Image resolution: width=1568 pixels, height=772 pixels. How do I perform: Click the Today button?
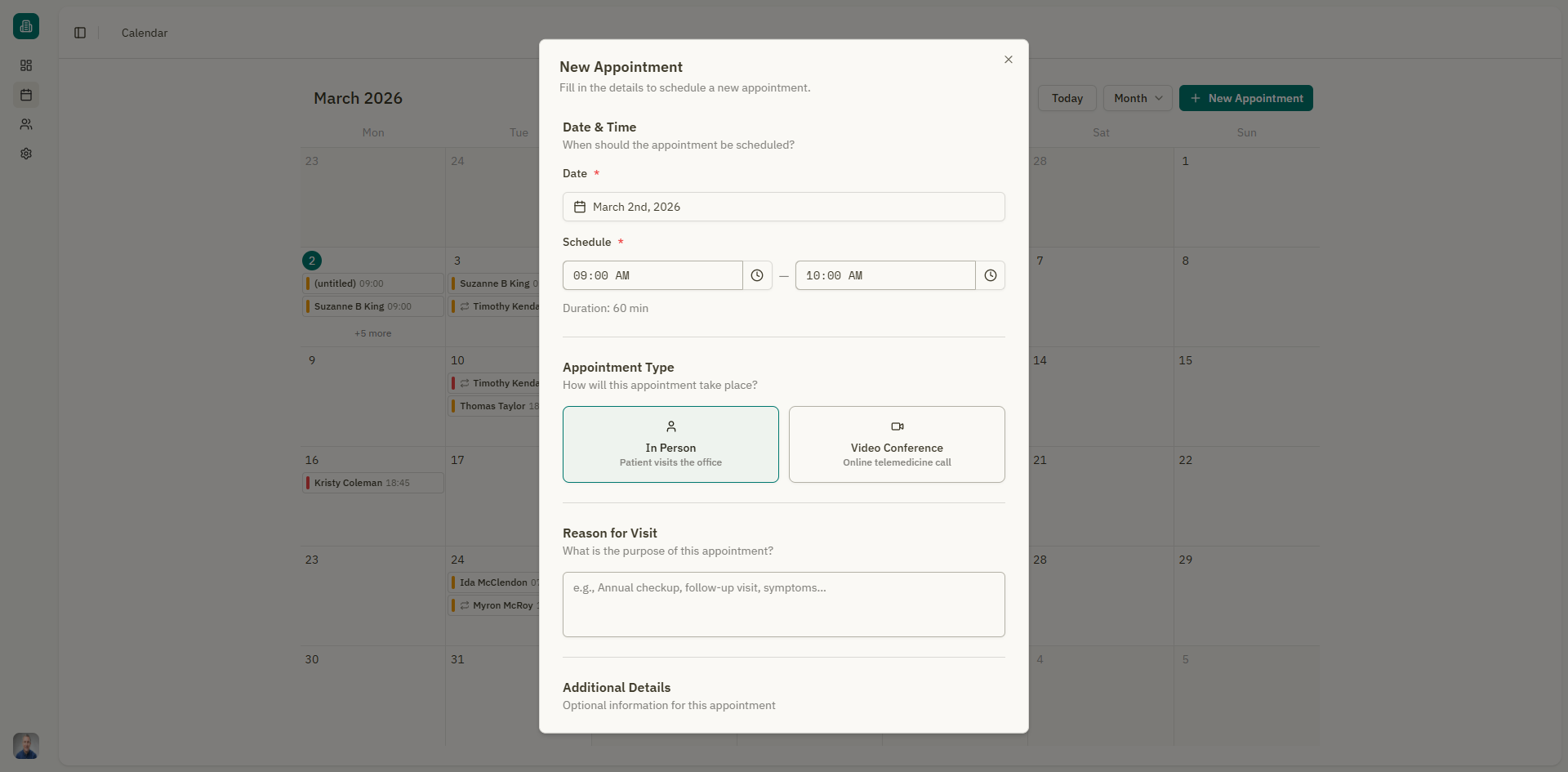[1067, 98]
